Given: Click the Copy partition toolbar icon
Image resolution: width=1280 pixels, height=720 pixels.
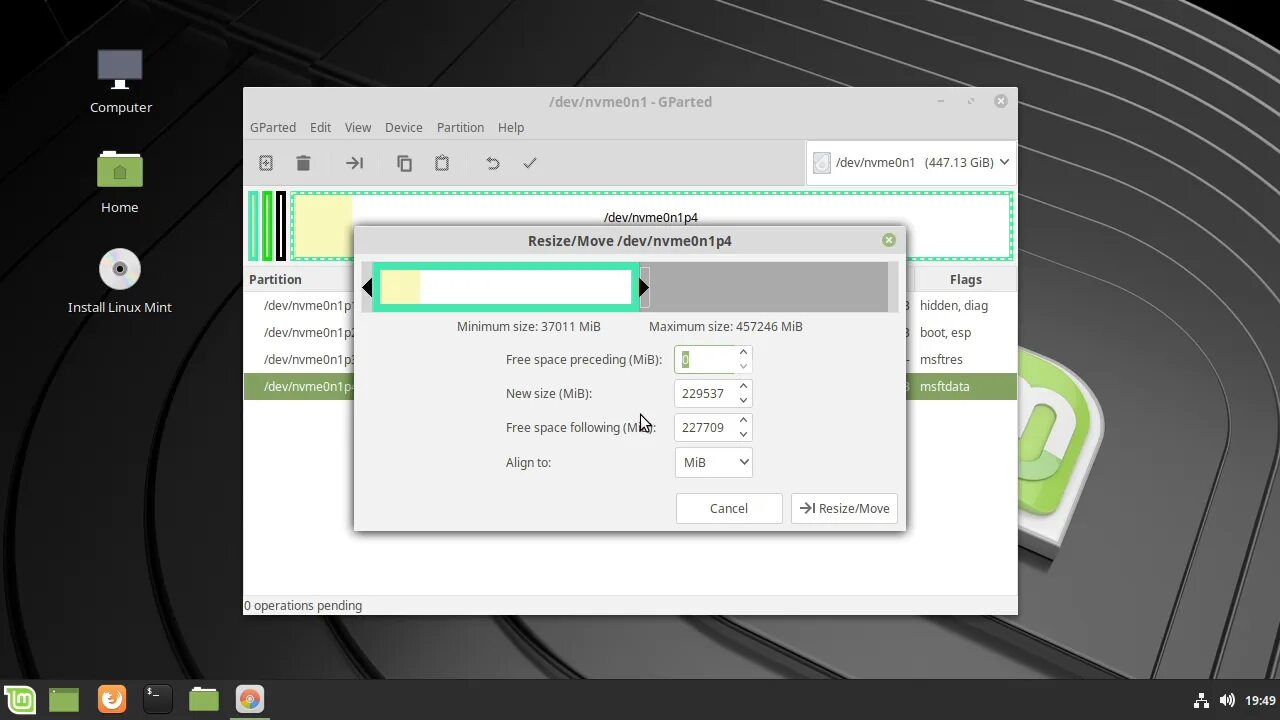Looking at the screenshot, I should point(404,163).
